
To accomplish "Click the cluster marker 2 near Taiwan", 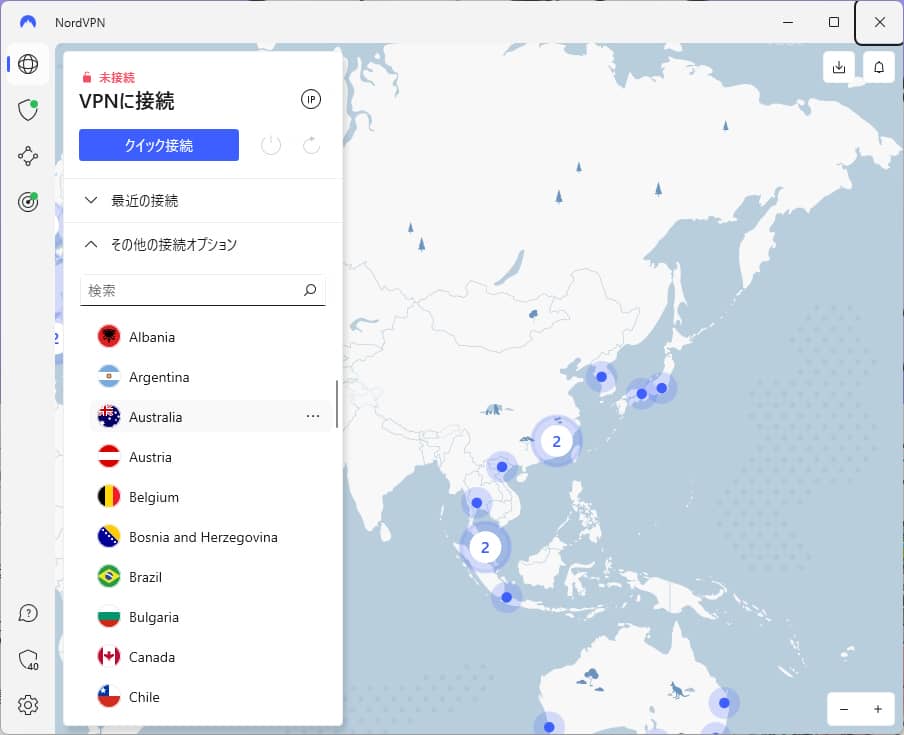I will click(x=556, y=442).
